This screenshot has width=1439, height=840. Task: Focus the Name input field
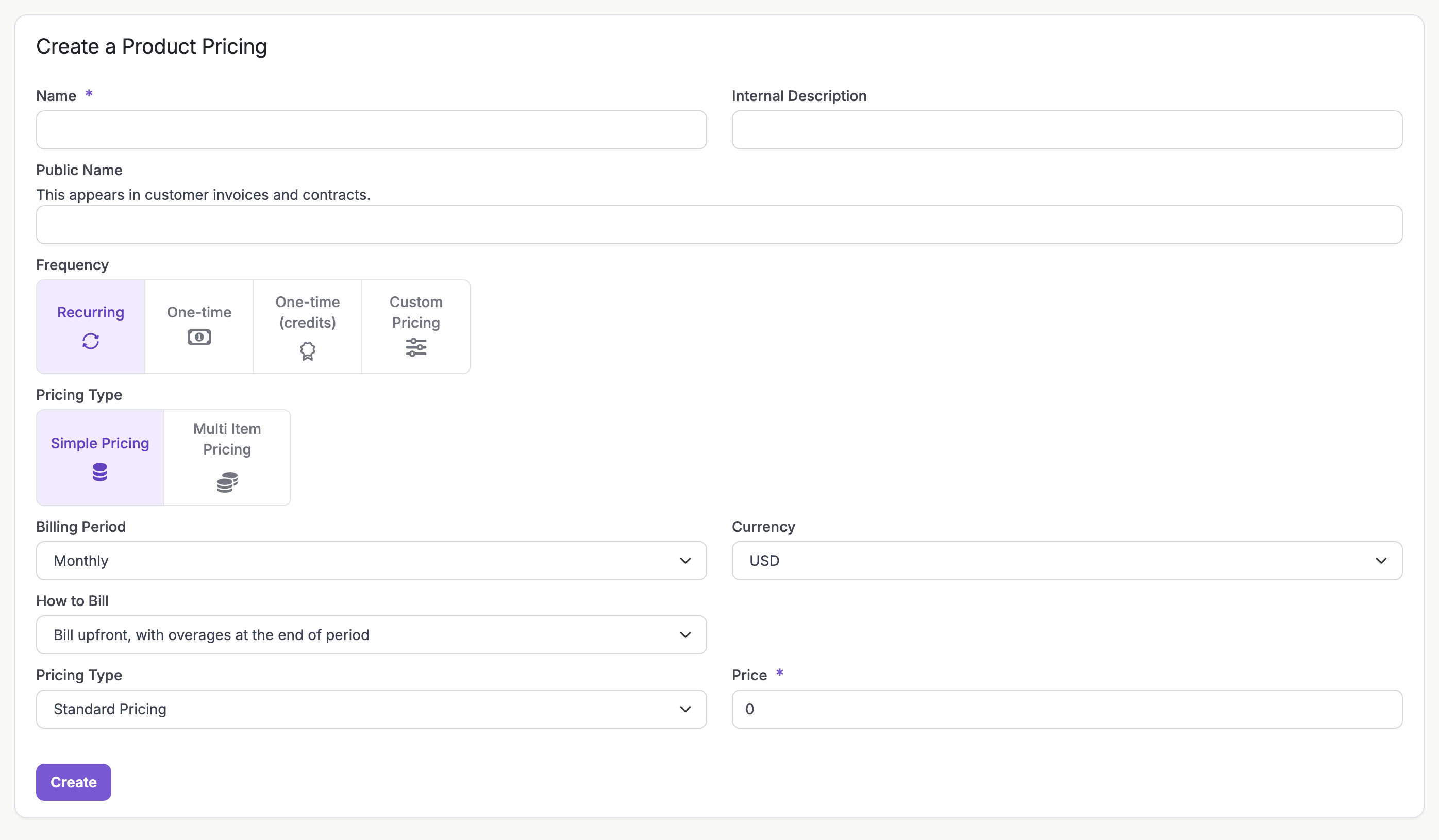tap(371, 130)
